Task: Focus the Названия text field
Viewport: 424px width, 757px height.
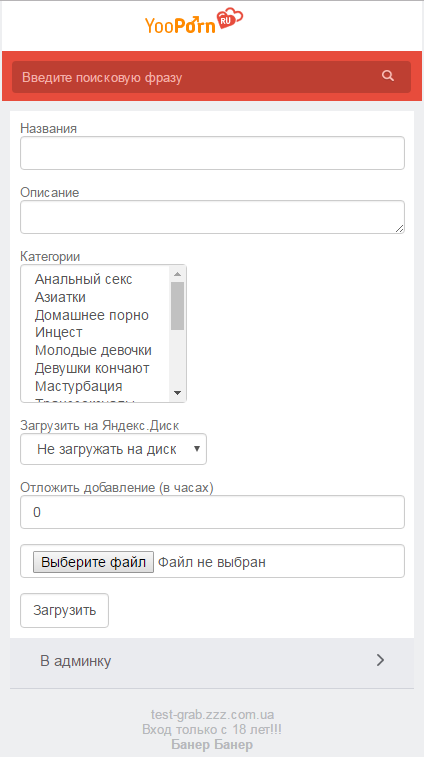Action: (212, 153)
